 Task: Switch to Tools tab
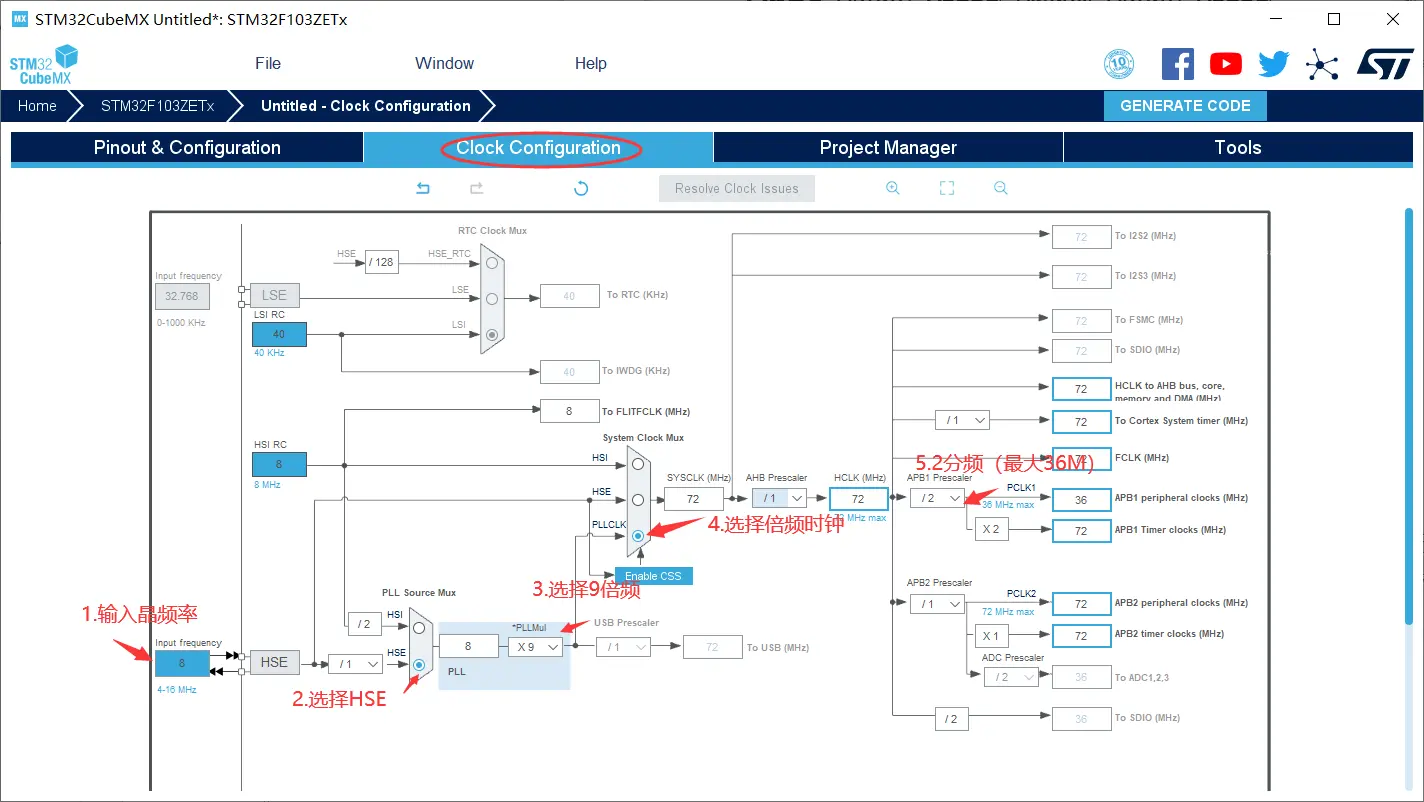click(x=1238, y=147)
